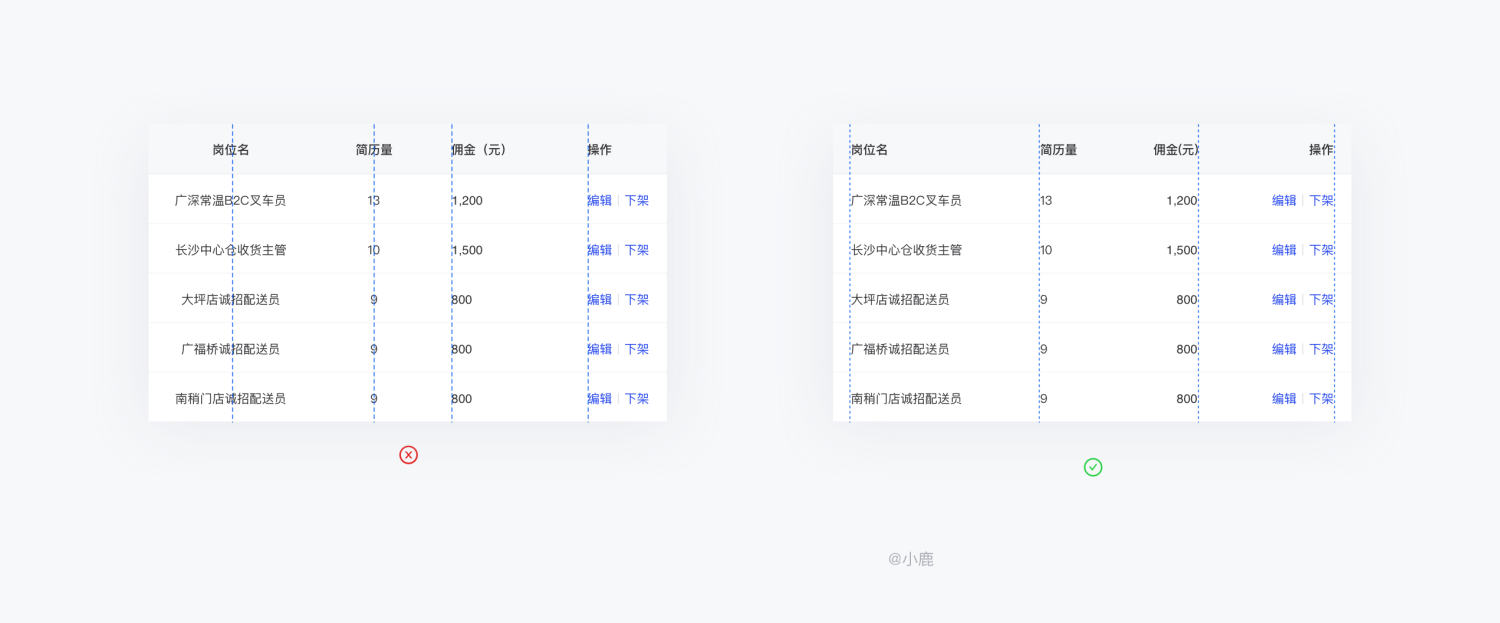The image size is (1500, 623).
Task: Click 下架 for 广福桥诚招配送员 in left table
Action: [x=637, y=349]
